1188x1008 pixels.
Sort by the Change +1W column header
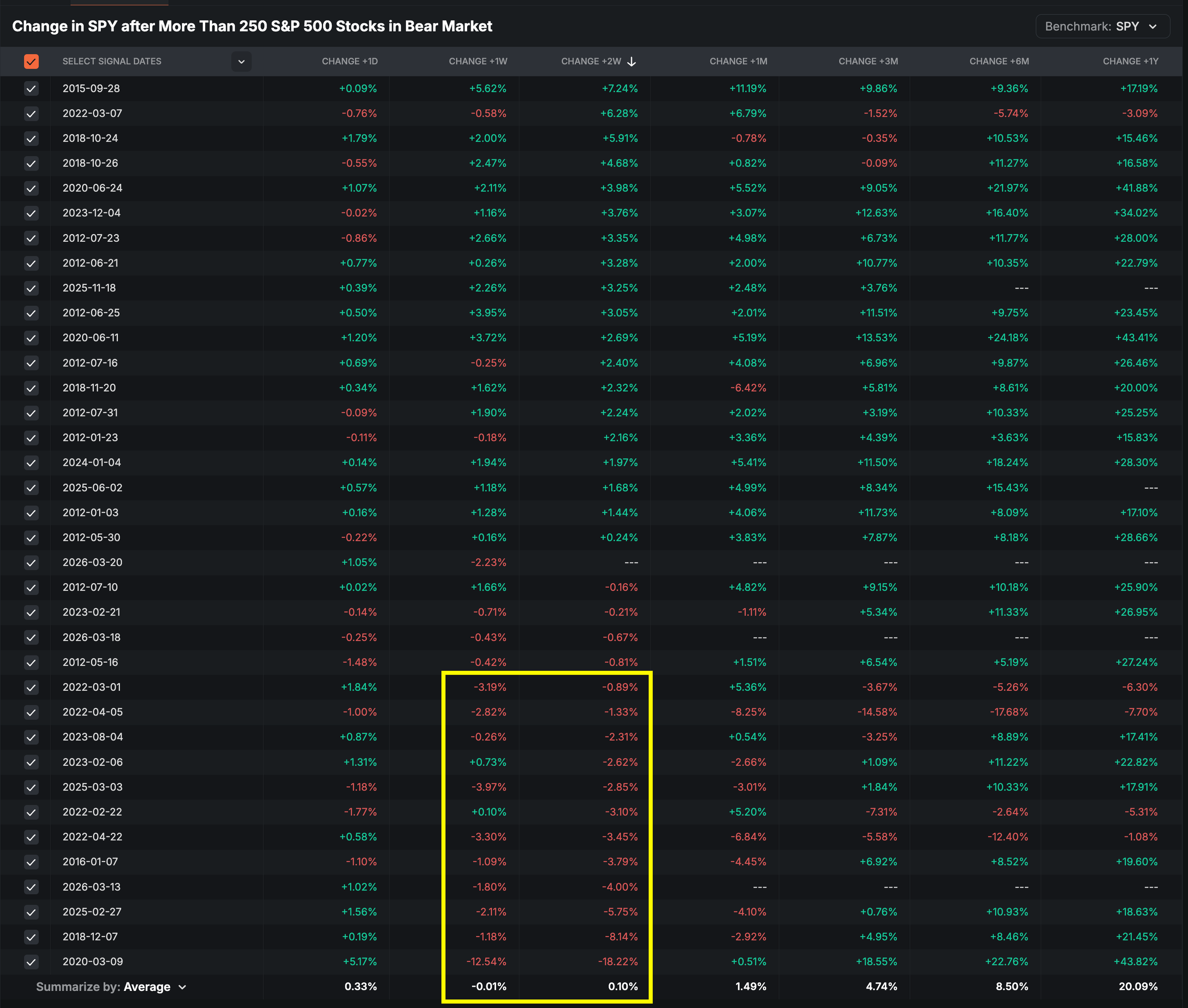478,61
